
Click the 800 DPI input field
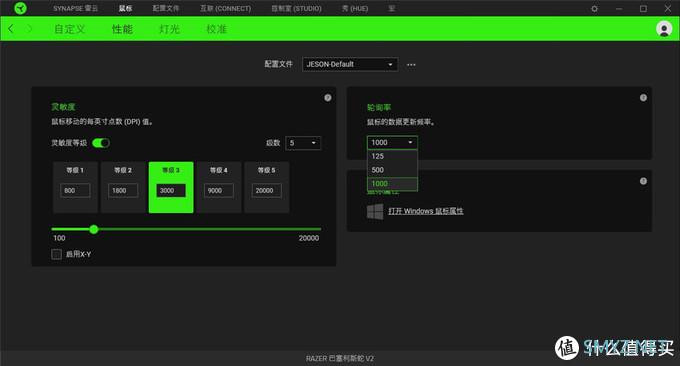[75, 190]
